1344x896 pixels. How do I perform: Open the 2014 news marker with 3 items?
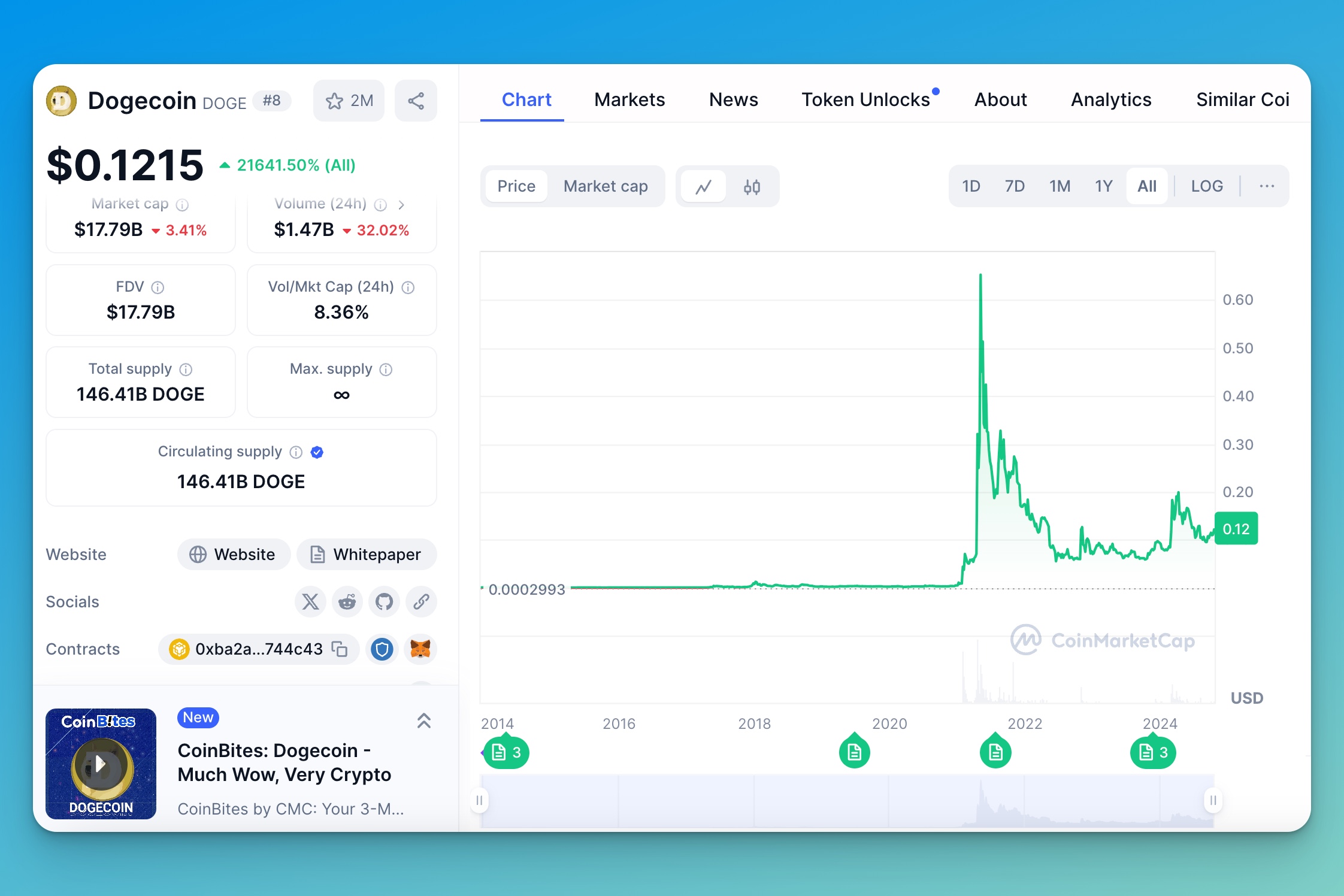click(506, 752)
